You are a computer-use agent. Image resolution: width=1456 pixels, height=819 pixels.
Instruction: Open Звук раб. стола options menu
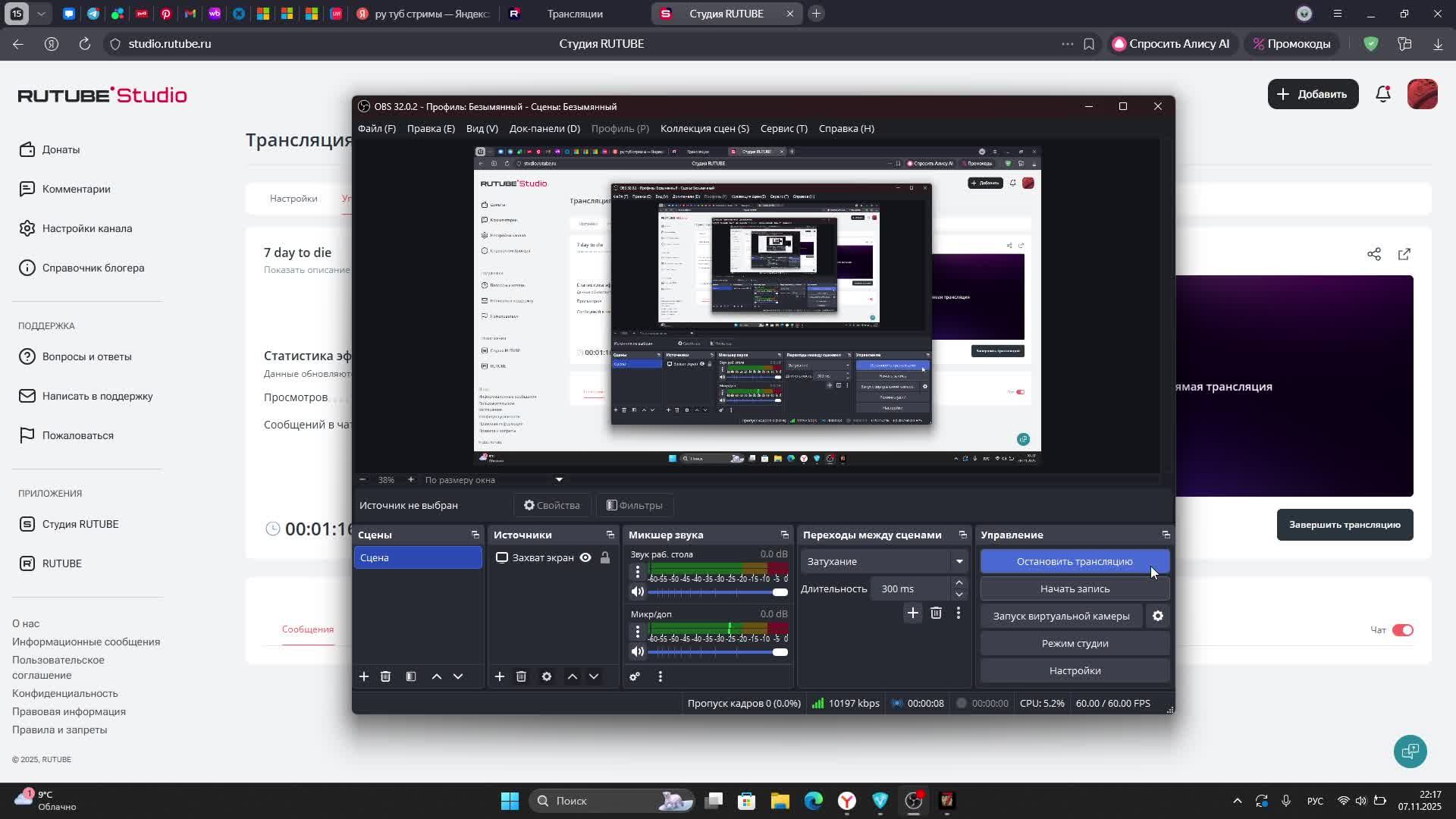click(638, 571)
